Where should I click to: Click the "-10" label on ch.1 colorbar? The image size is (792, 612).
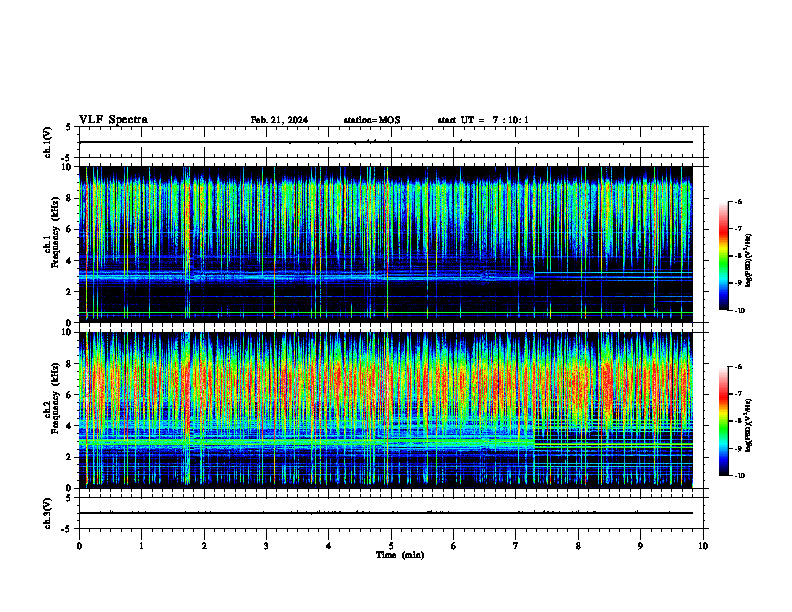coord(739,311)
